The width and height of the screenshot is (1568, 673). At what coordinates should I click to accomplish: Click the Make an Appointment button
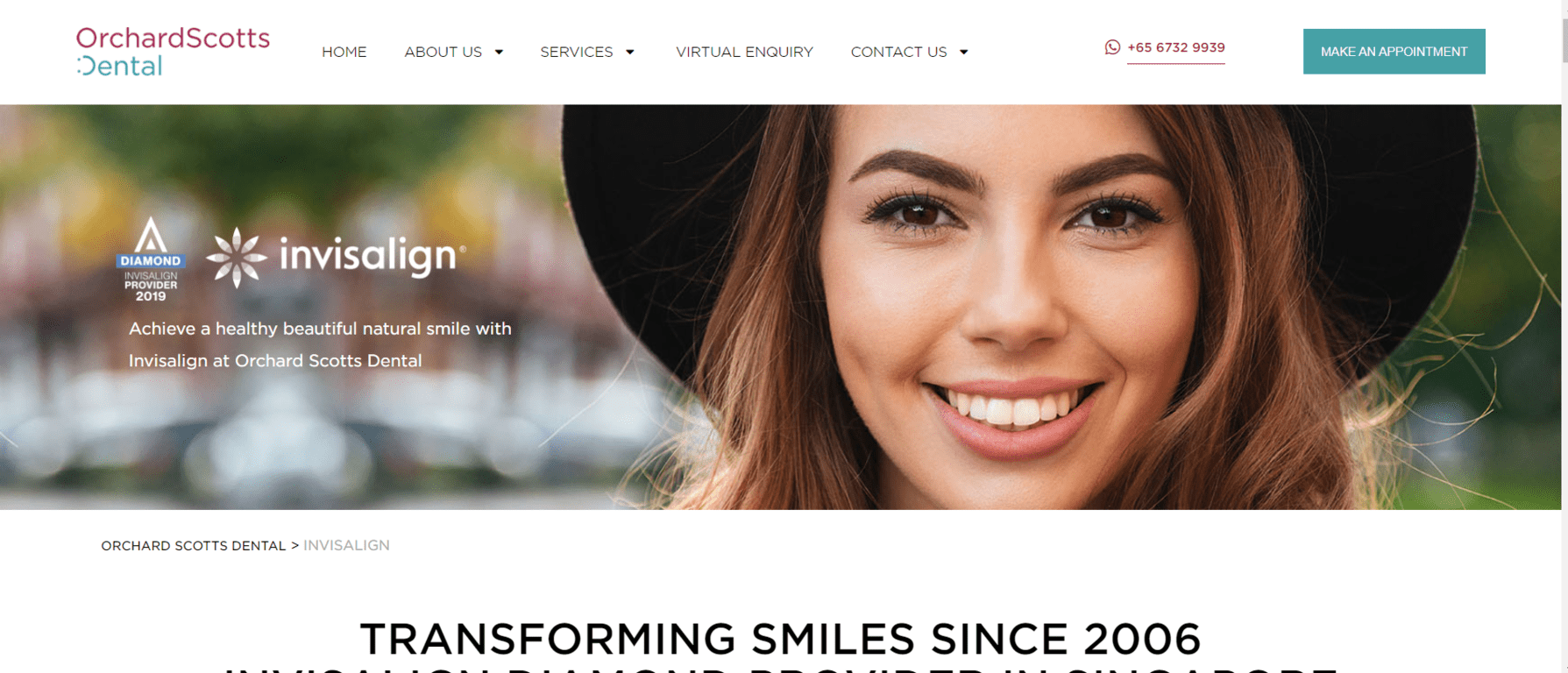point(1394,52)
